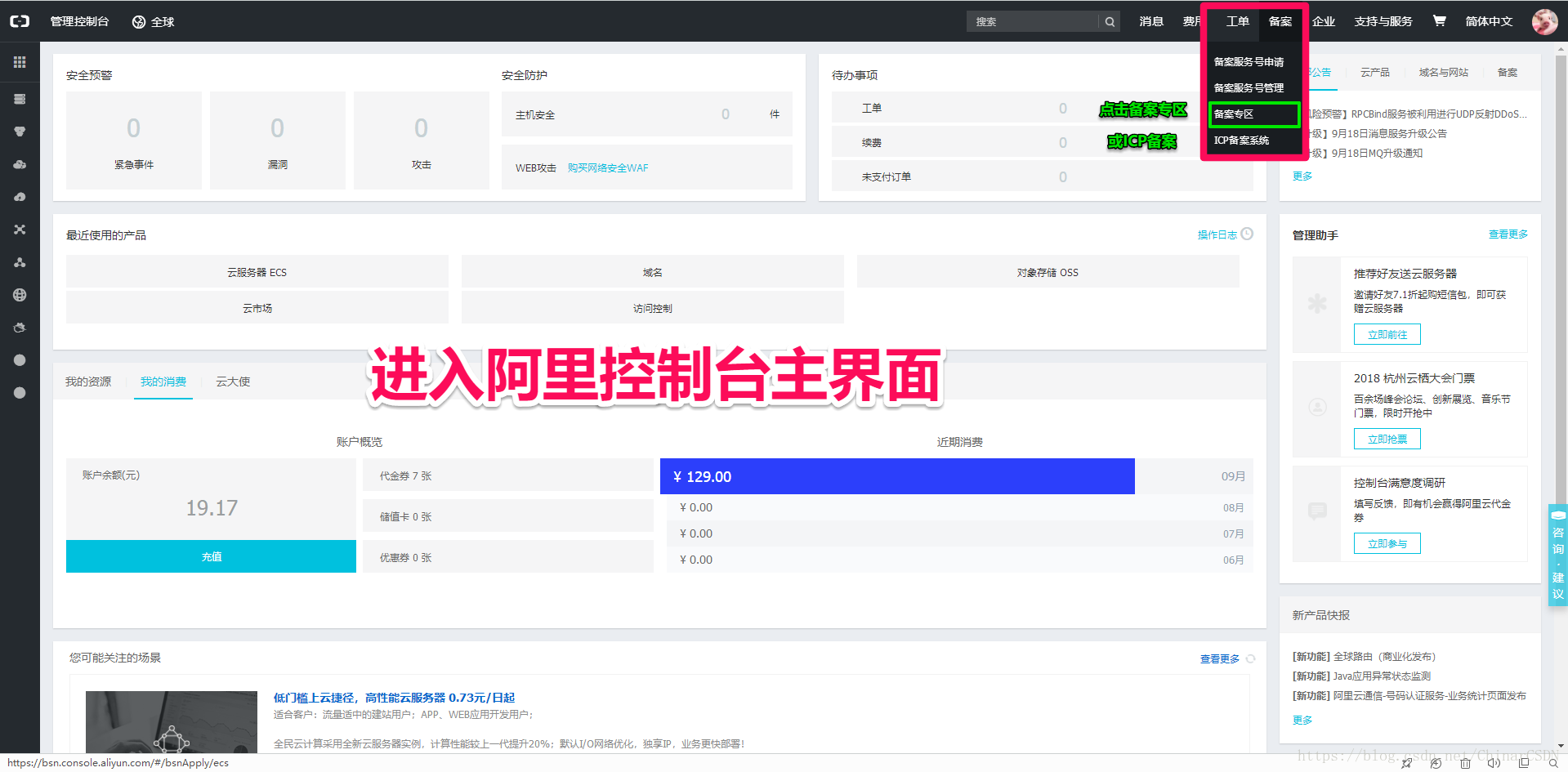Click 立即前往 under 推荐好友送云服务器
The height and width of the screenshot is (772, 1568).
1387,334
